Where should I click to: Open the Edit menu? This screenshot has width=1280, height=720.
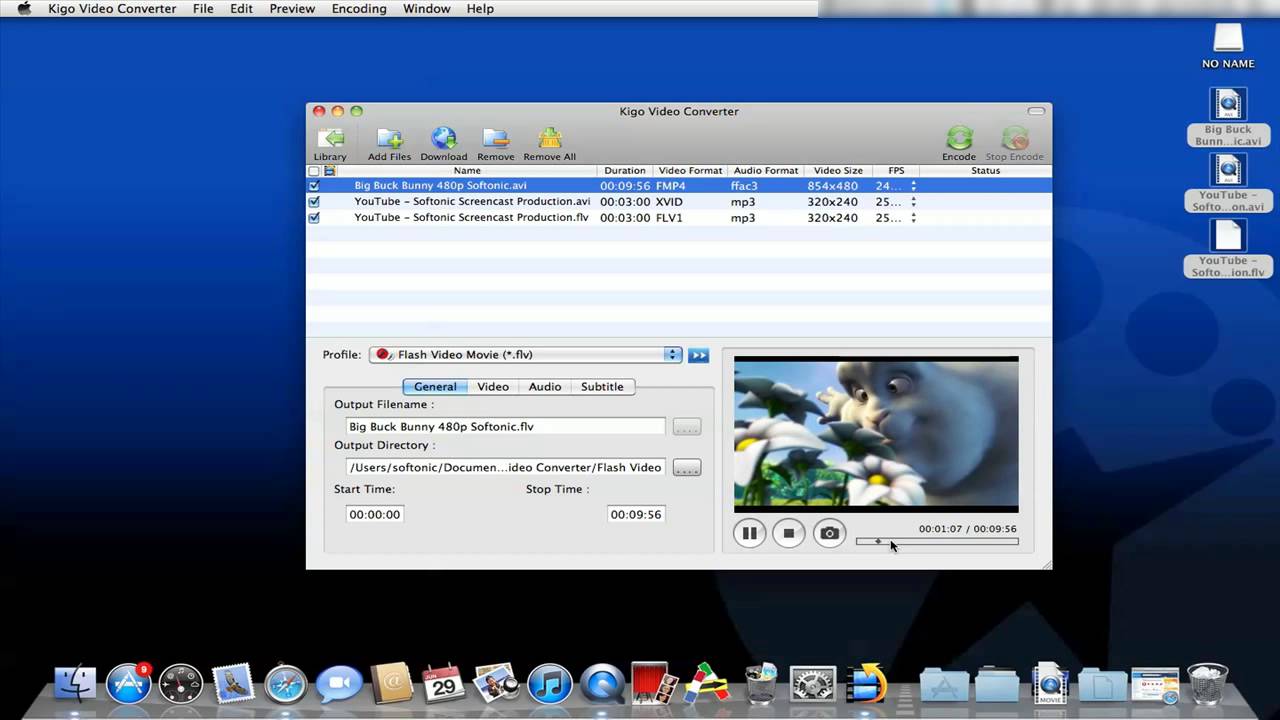241,9
